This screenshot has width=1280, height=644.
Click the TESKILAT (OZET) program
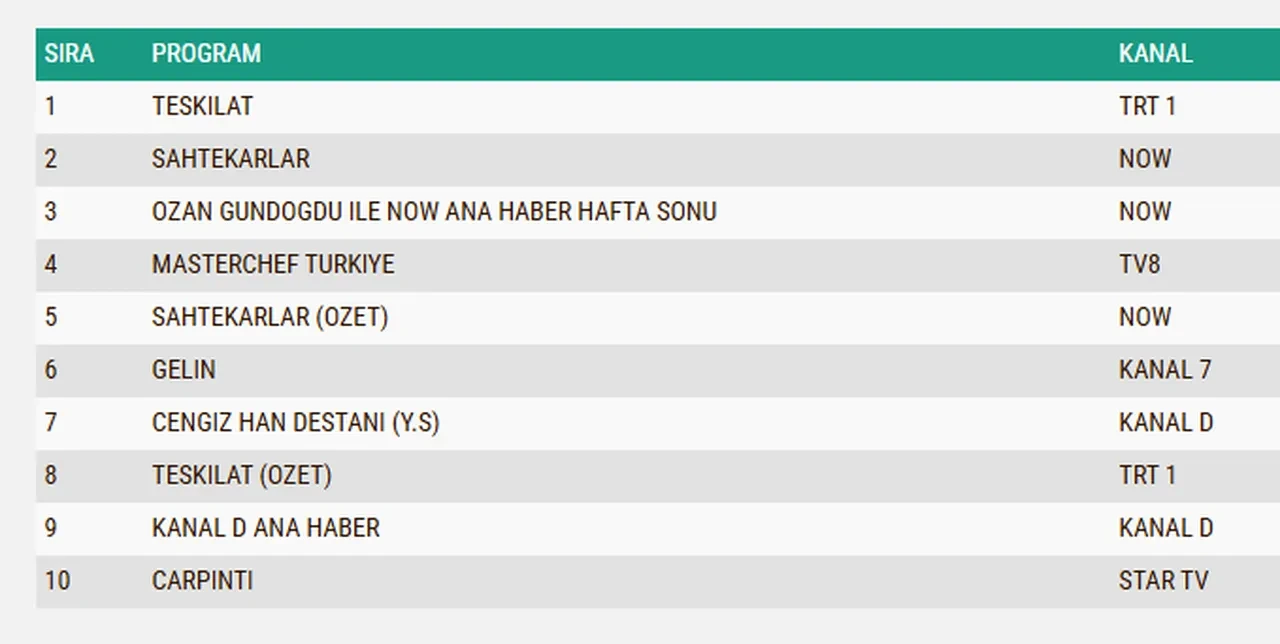click(x=242, y=475)
